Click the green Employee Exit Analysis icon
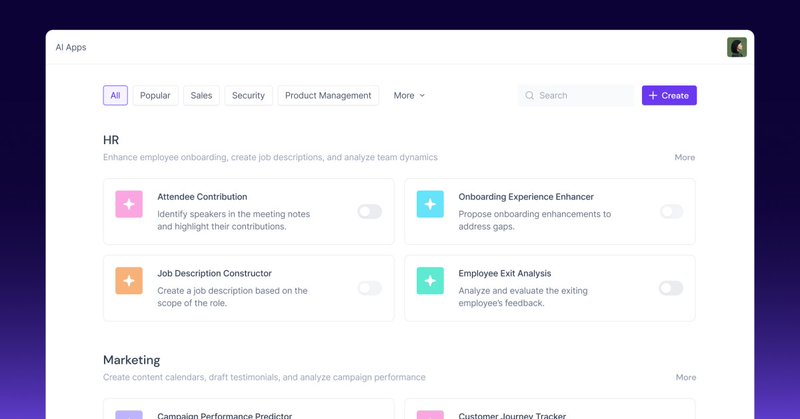This screenshot has height=419, width=800. (x=430, y=281)
